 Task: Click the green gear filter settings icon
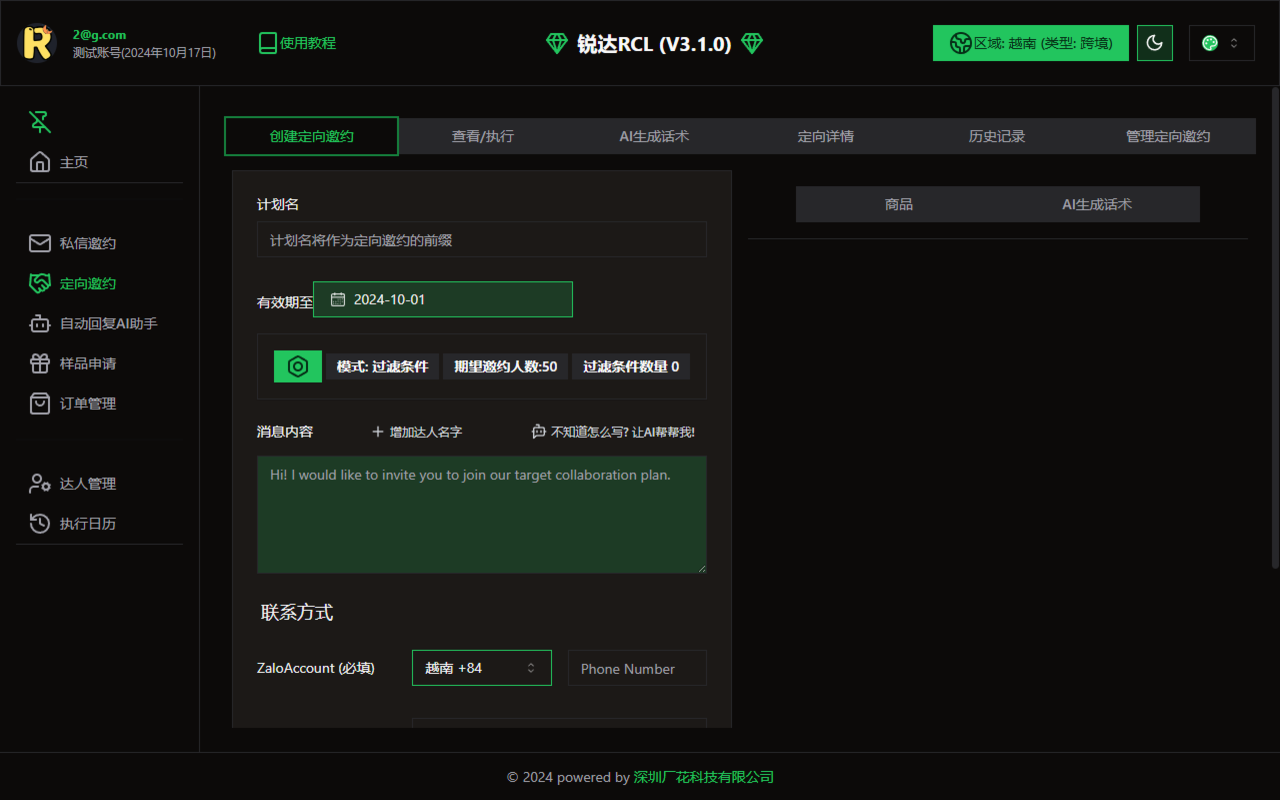tap(297, 366)
